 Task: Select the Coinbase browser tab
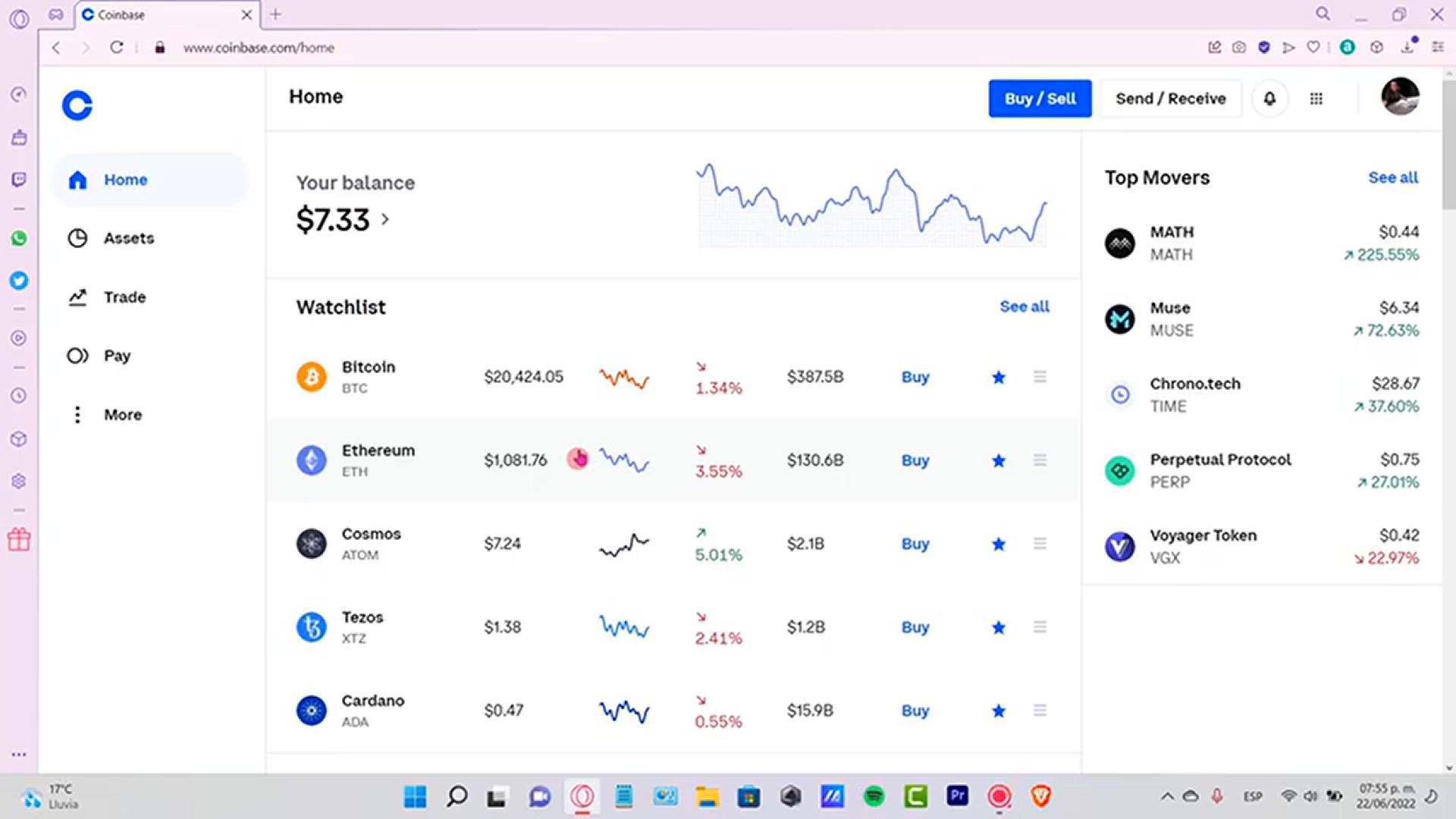(x=167, y=14)
